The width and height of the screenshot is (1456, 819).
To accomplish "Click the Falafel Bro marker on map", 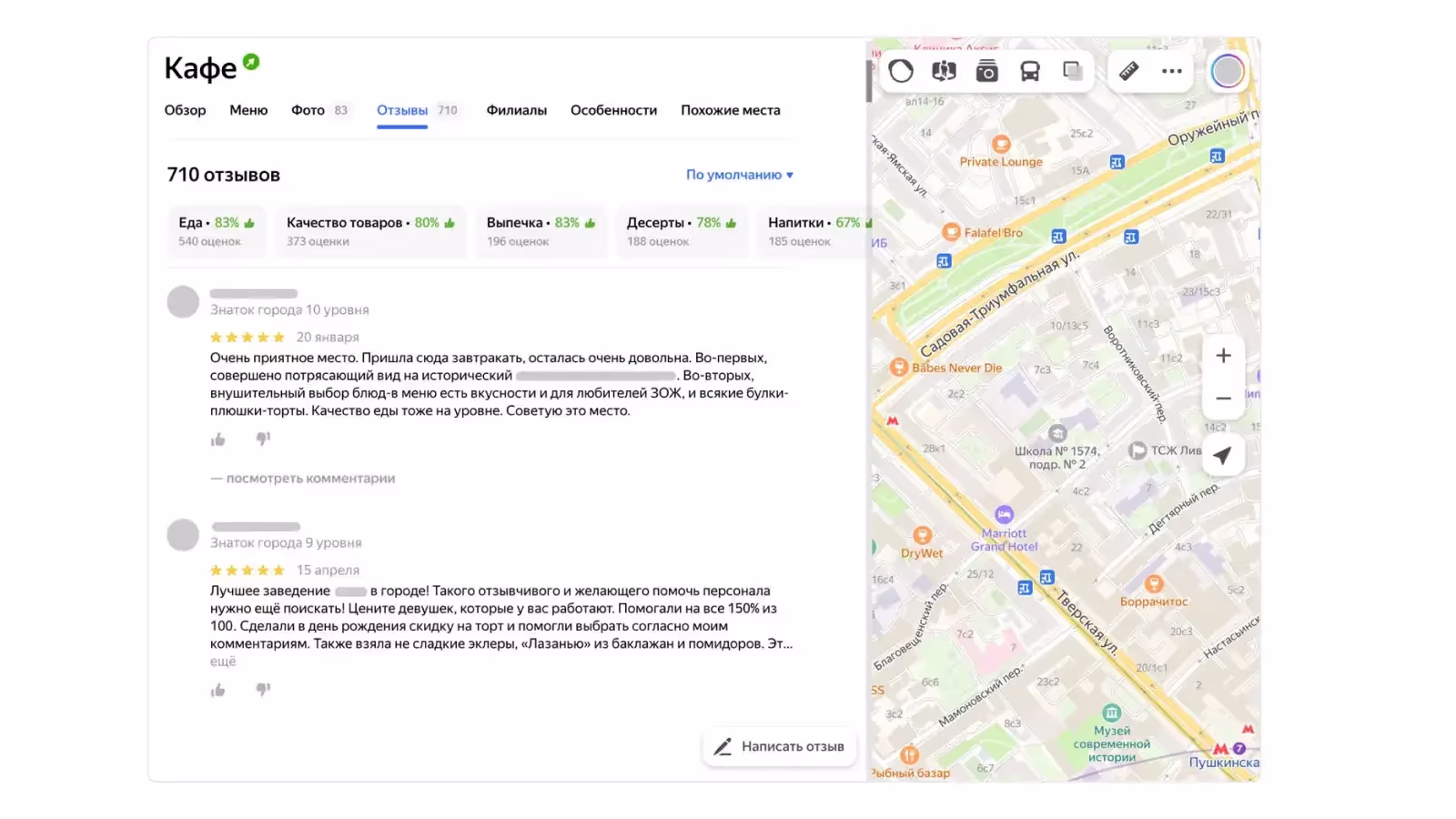I will [x=951, y=233].
